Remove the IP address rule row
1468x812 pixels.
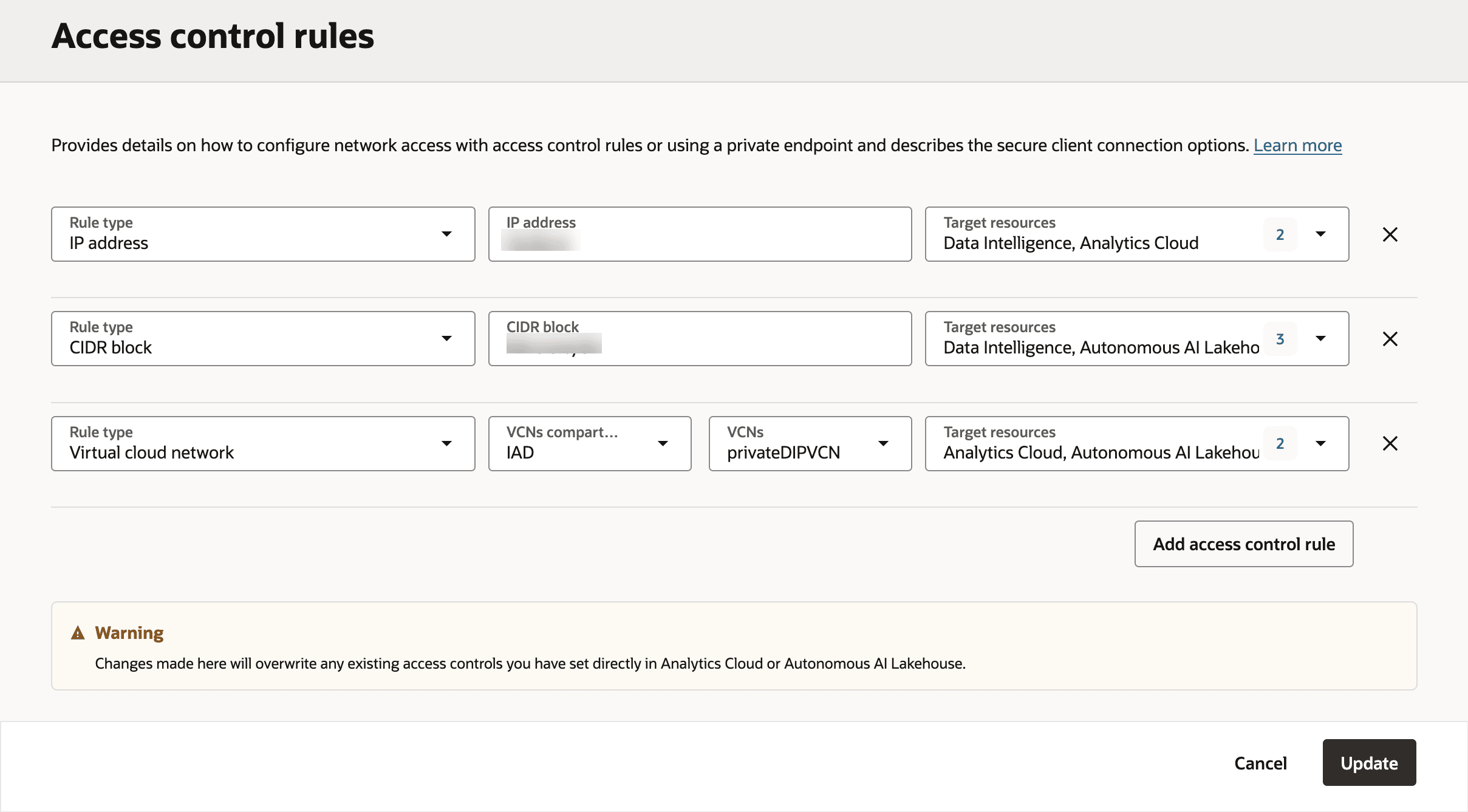click(x=1390, y=234)
